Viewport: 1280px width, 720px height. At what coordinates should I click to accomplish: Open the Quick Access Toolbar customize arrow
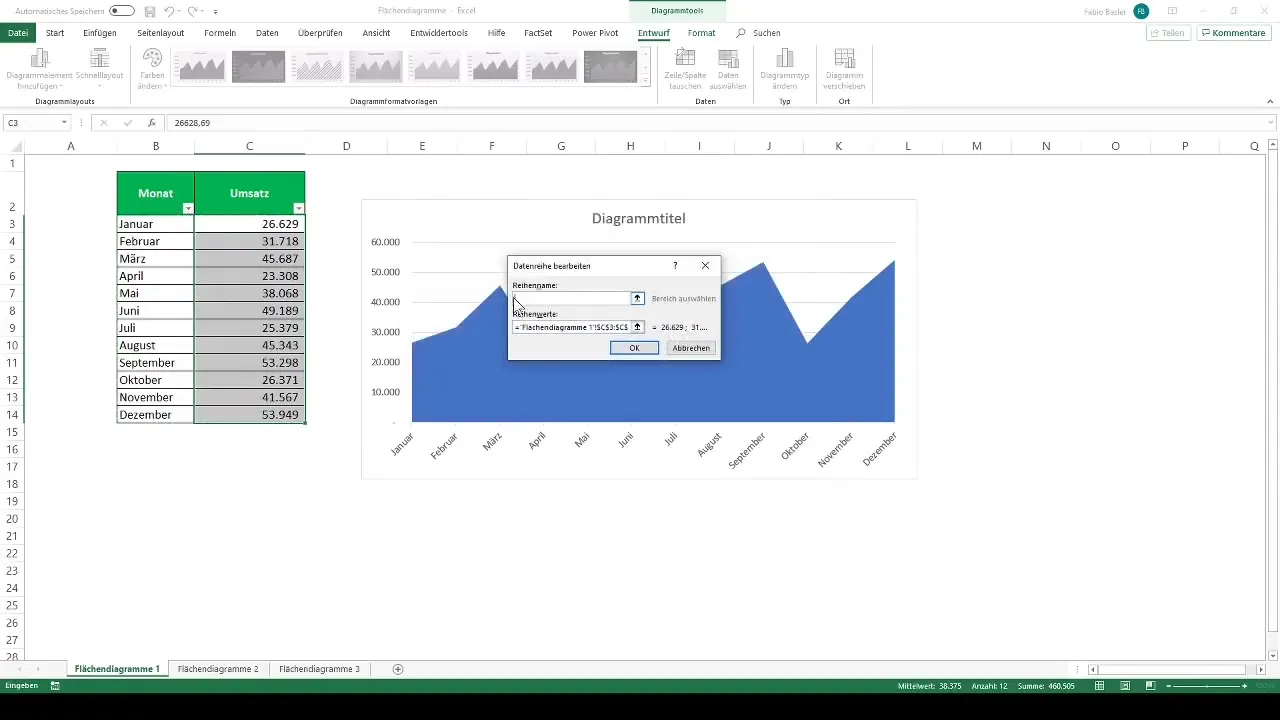tap(216, 11)
